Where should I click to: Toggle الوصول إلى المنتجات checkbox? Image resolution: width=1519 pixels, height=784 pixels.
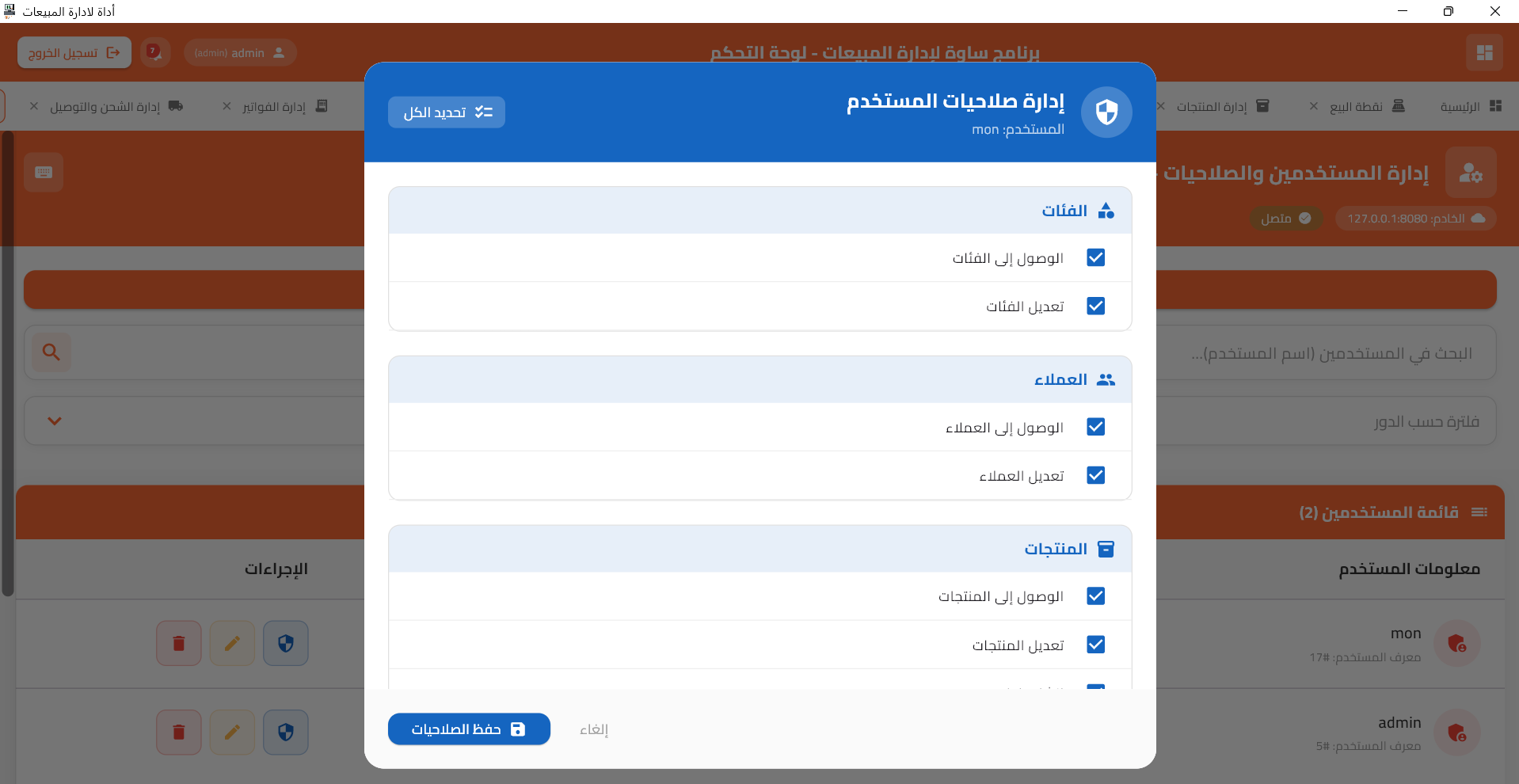pyautogui.click(x=1095, y=596)
